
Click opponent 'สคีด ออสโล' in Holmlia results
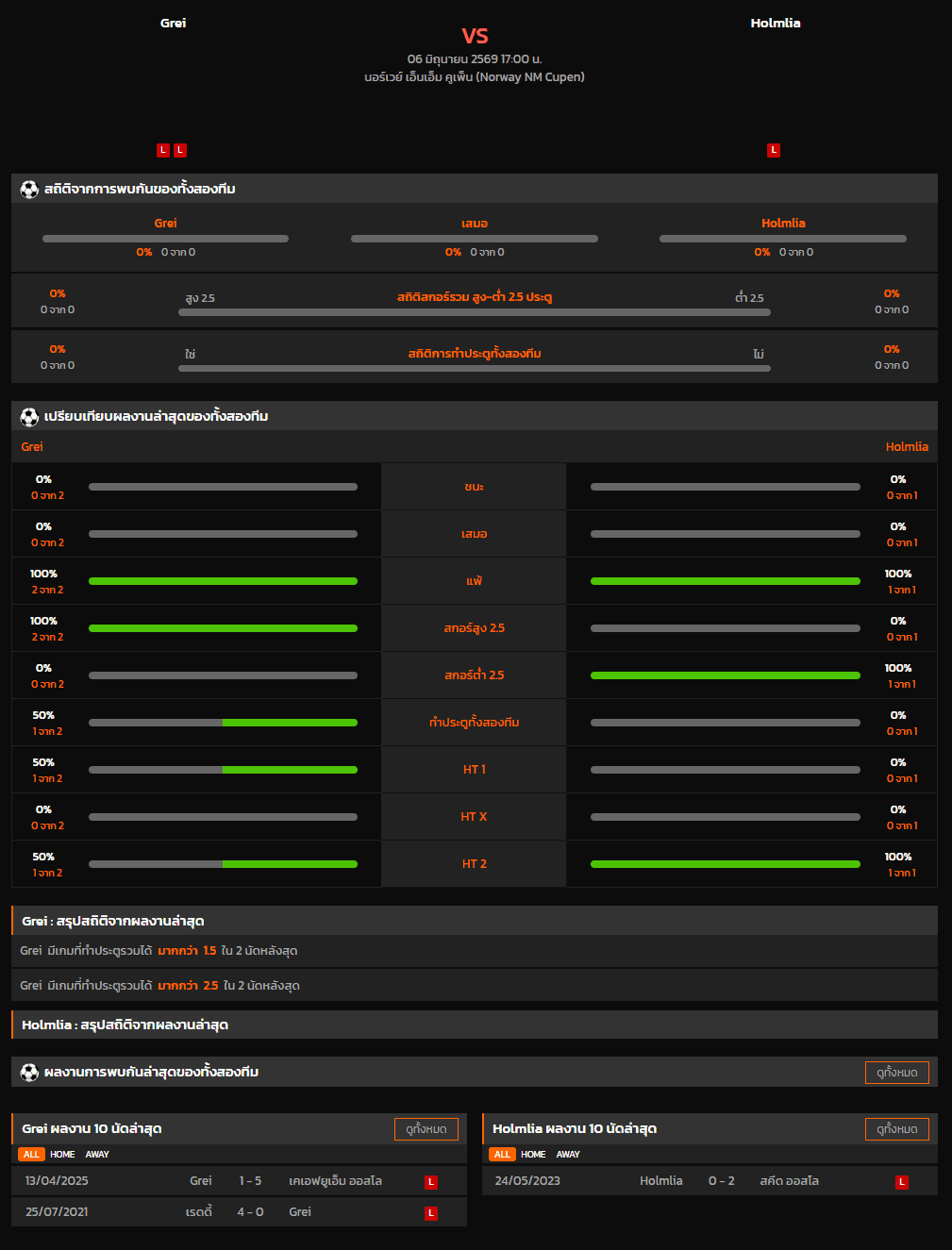[x=789, y=1181]
